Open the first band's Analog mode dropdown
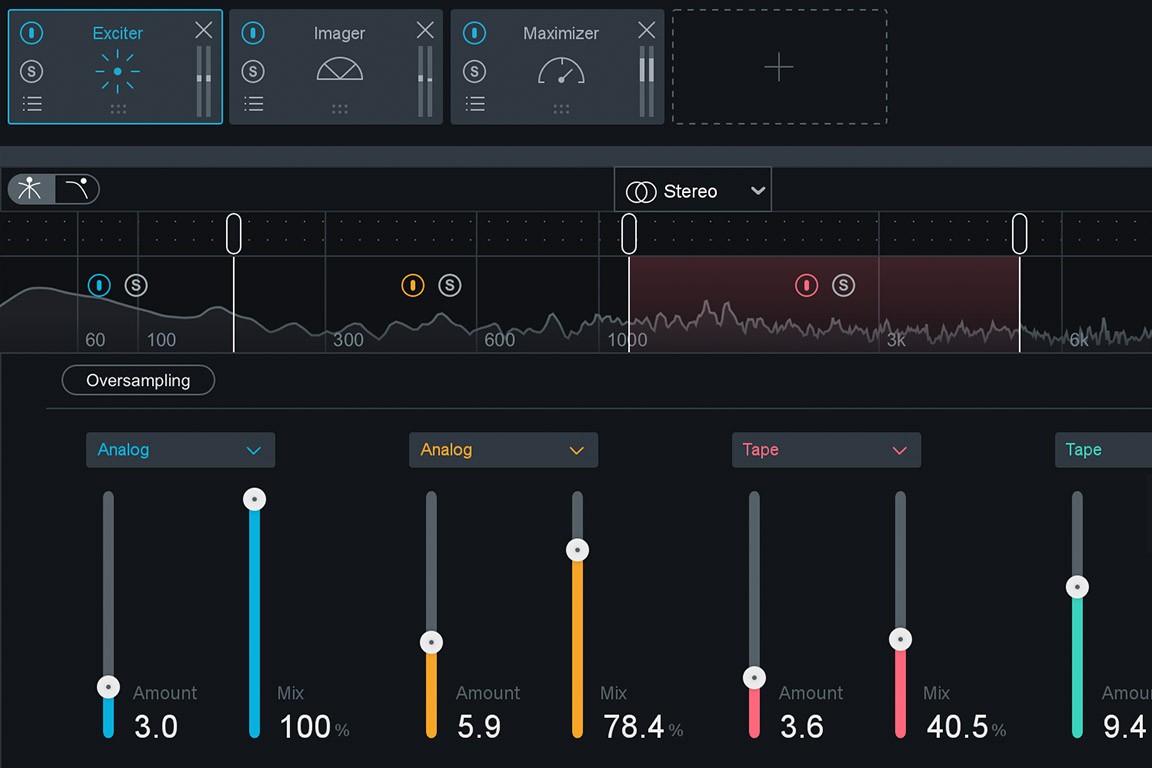 pyautogui.click(x=180, y=450)
